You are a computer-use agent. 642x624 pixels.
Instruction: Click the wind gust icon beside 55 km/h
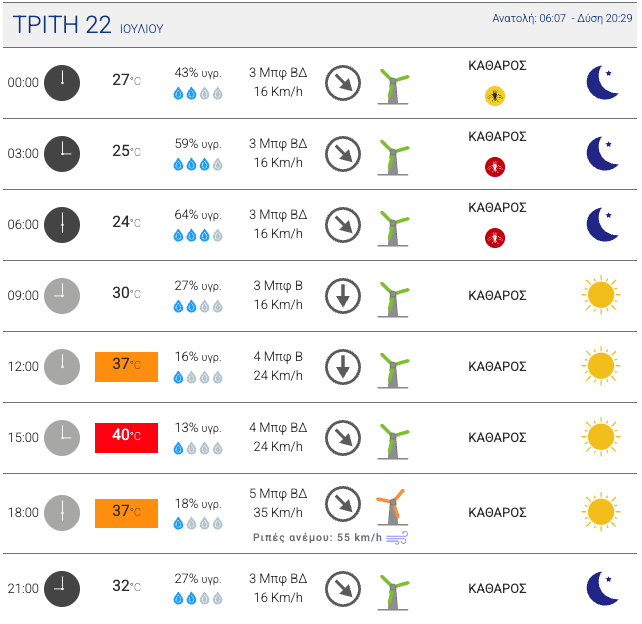coord(398,538)
